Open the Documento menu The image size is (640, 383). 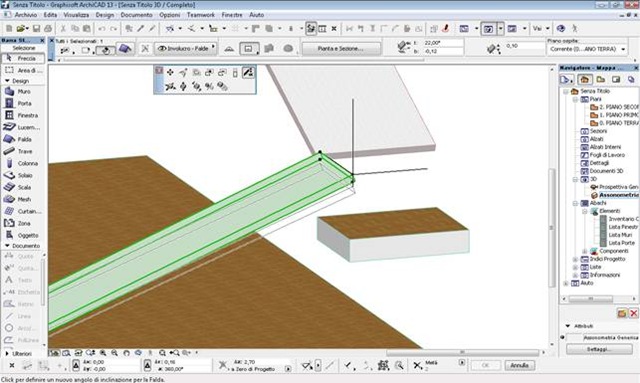pyautogui.click(x=136, y=15)
